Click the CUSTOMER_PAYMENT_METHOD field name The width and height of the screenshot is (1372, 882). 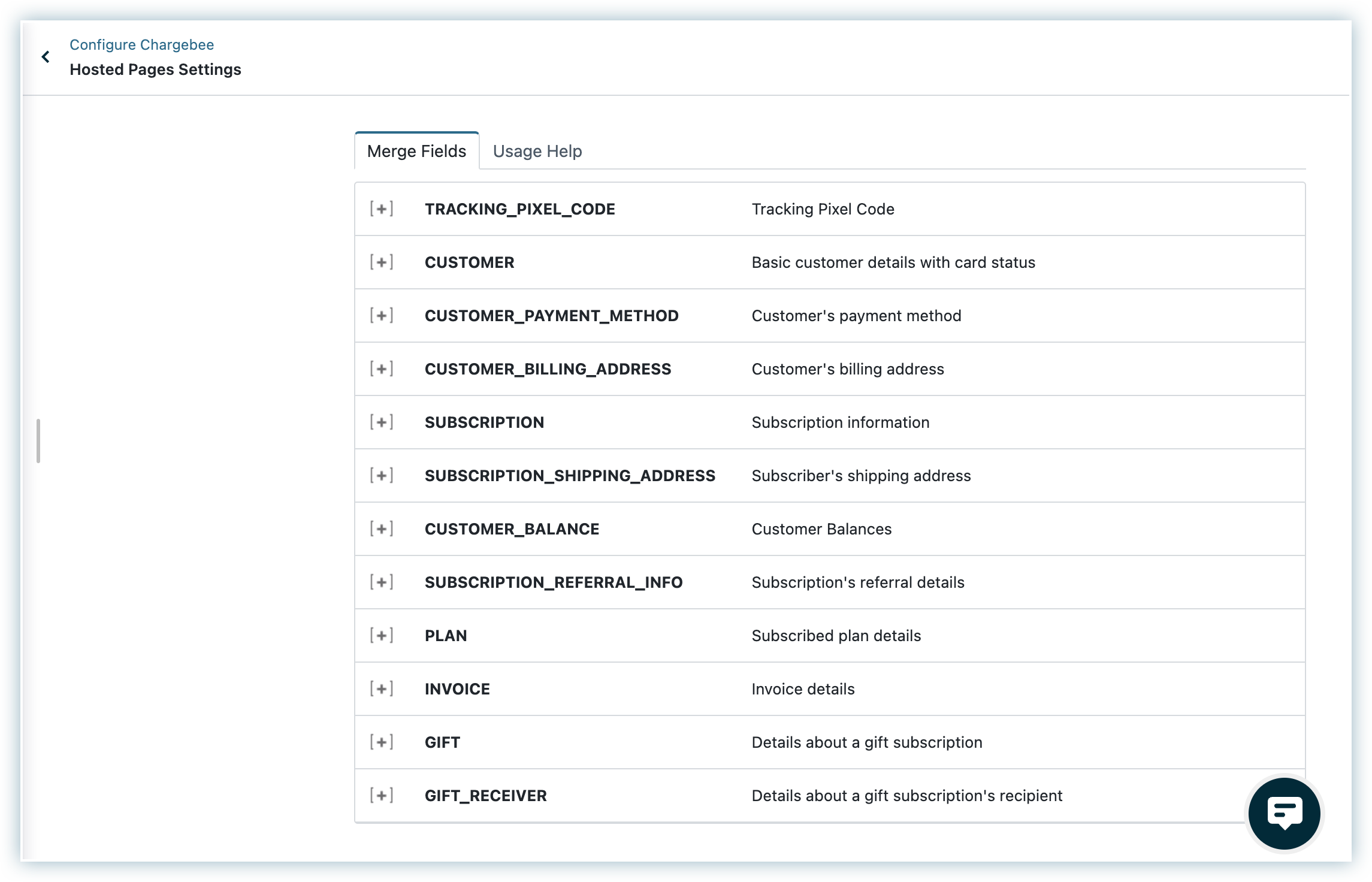pyautogui.click(x=552, y=316)
